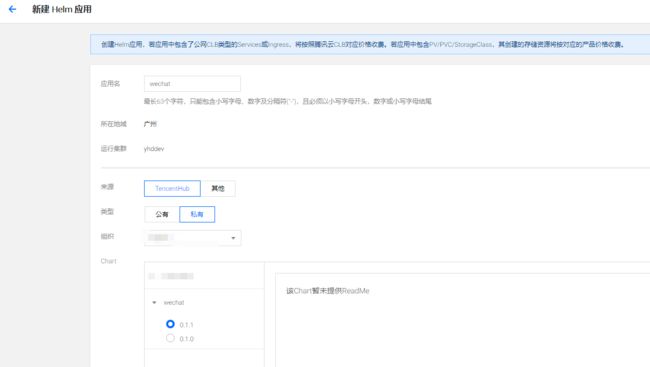This screenshot has width=650, height=367.
Task: Select chart version 0.1.0 radio button
Action: coord(170,338)
